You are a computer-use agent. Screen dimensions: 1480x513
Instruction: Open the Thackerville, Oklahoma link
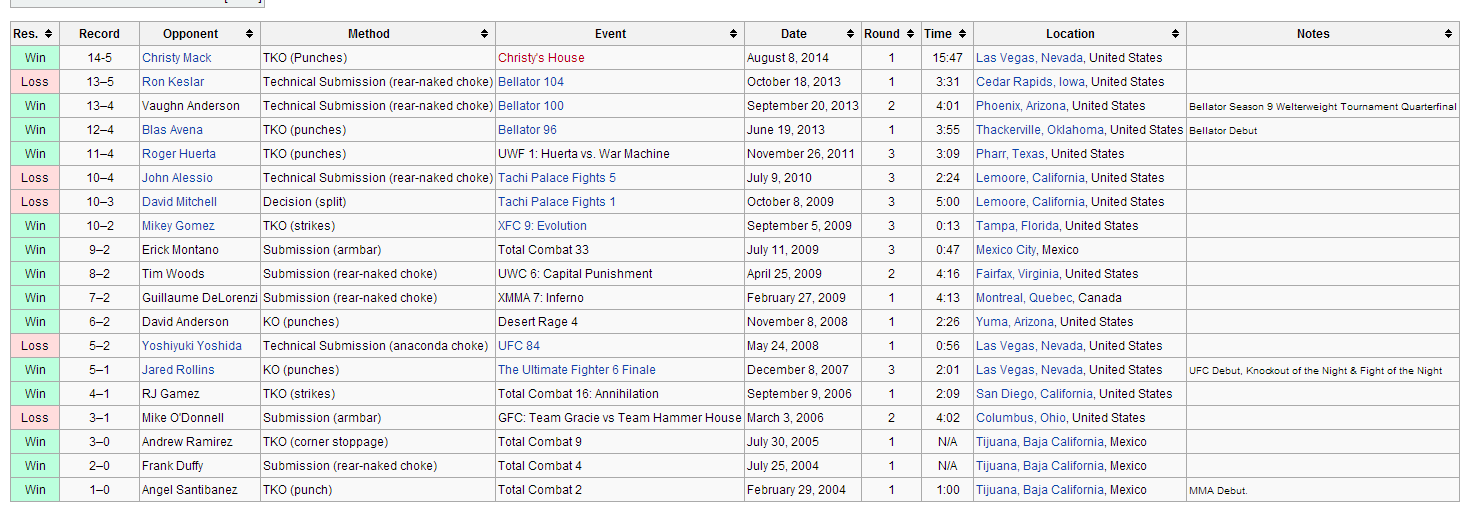(x=1040, y=130)
